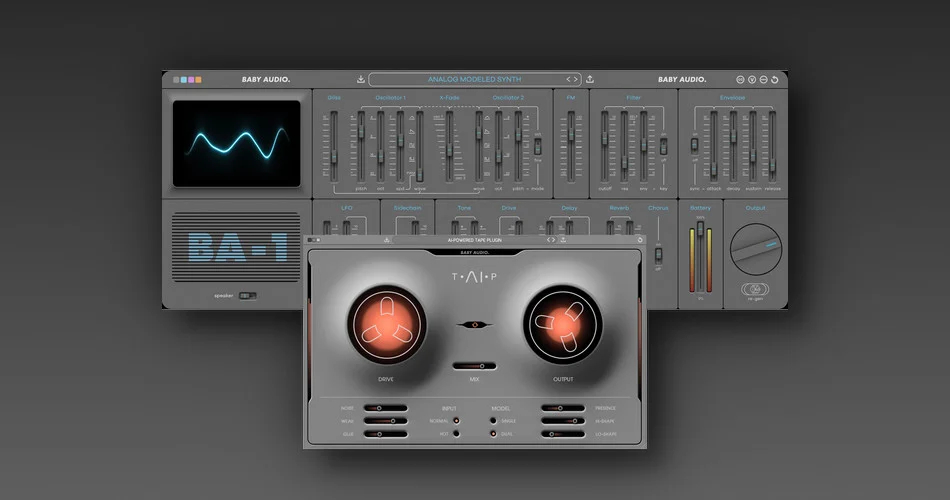
Task: Click the X-Fade slider
Action: point(449,146)
